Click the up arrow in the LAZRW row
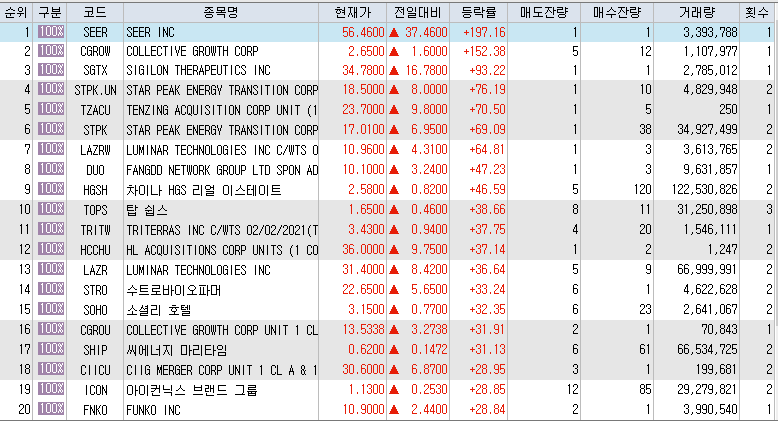The image size is (778, 421). [394, 150]
